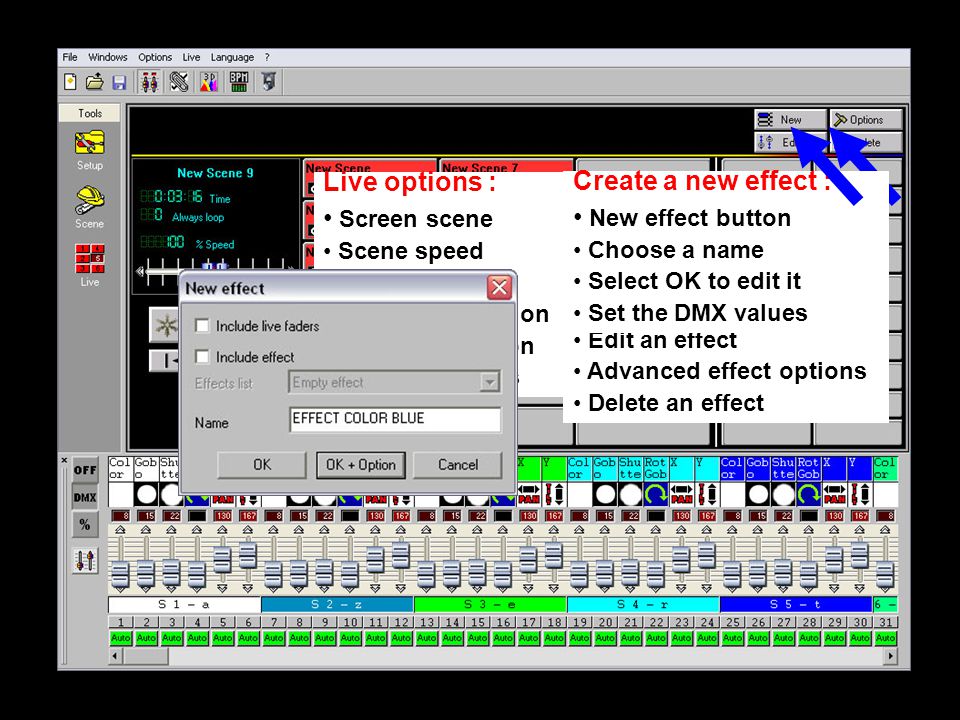Open the 3D visualizer toolbar icon

209,81
